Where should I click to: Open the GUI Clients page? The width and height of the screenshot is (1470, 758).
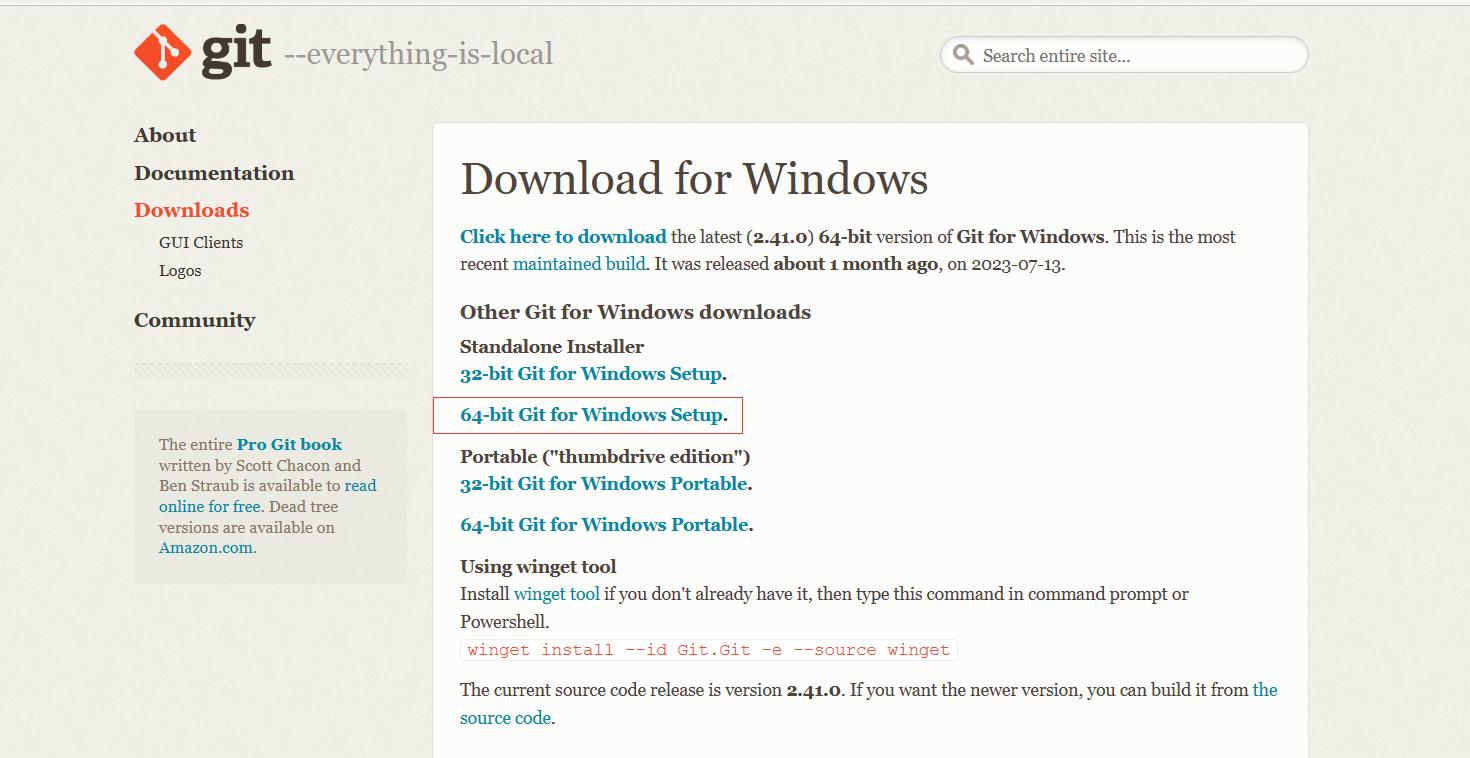pyautogui.click(x=201, y=242)
